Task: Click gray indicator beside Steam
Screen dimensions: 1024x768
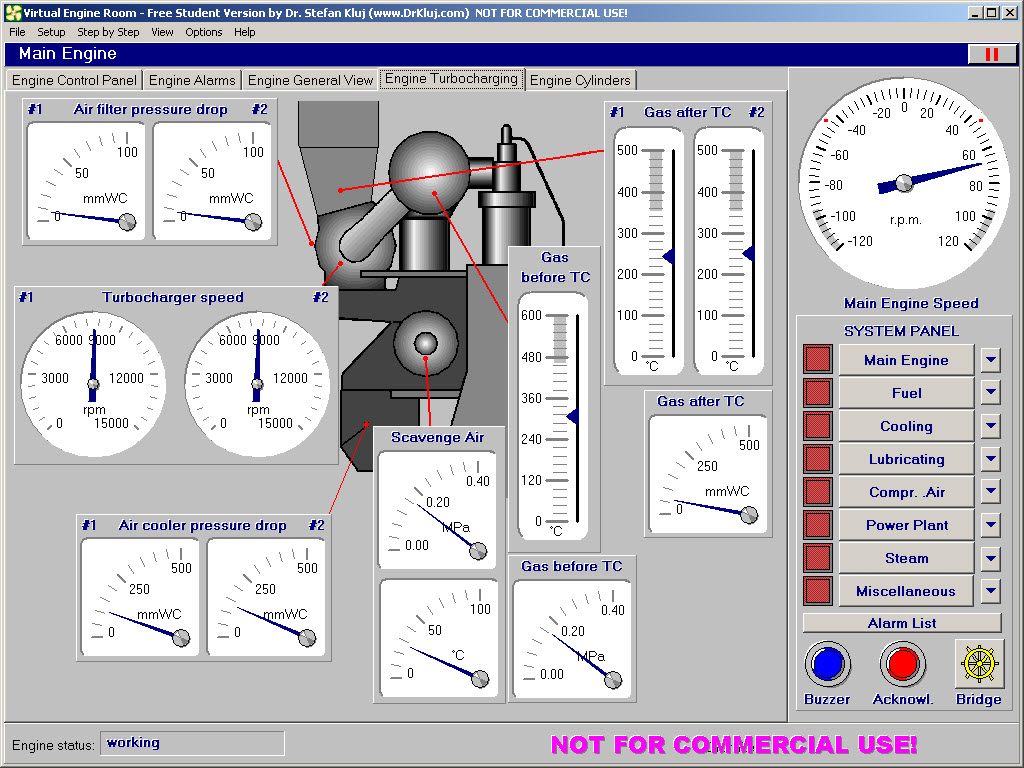Action: [x=818, y=558]
